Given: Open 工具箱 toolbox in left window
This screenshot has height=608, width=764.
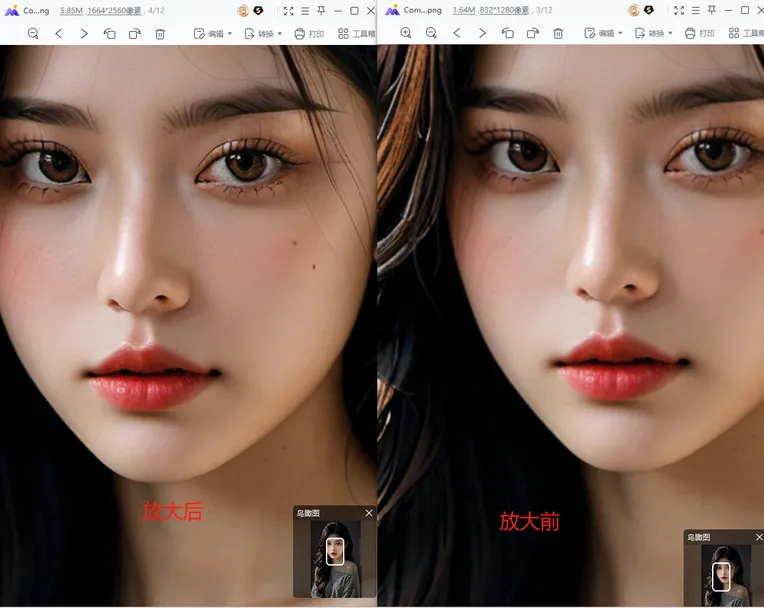Looking at the screenshot, I should (x=357, y=34).
